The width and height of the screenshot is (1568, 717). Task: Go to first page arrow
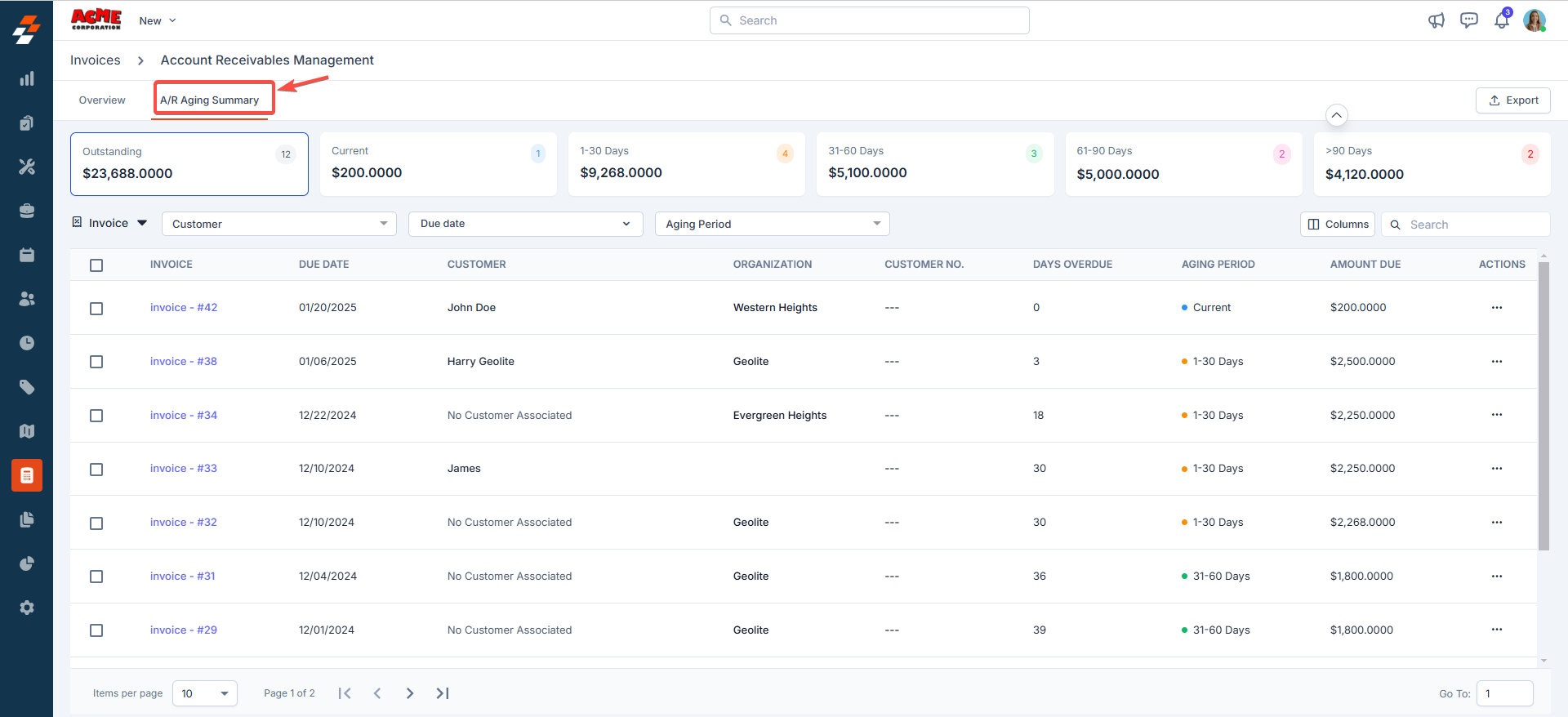[345, 693]
